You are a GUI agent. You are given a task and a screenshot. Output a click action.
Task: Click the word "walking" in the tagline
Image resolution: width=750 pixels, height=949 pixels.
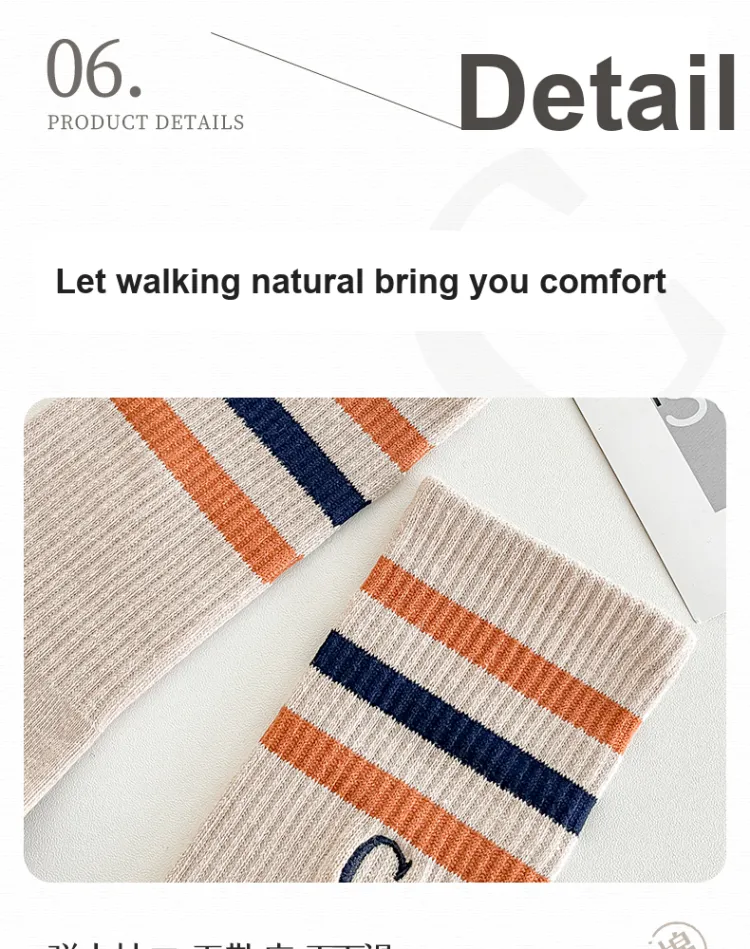pyautogui.click(x=179, y=283)
